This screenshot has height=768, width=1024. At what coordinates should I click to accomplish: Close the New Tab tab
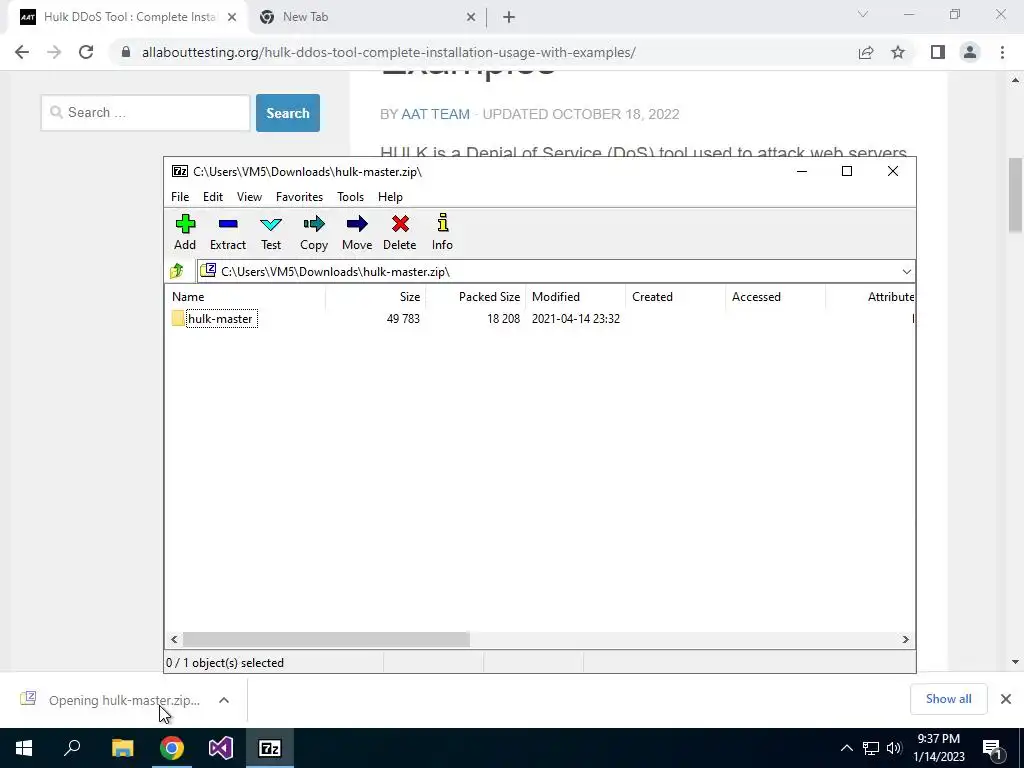click(x=471, y=17)
